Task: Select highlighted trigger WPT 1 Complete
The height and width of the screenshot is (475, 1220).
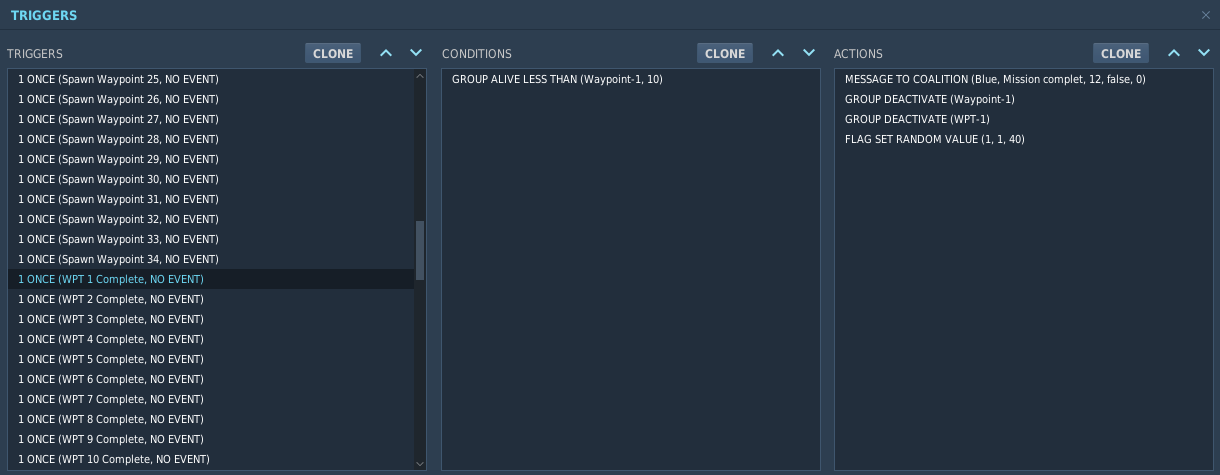Action: [211, 279]
